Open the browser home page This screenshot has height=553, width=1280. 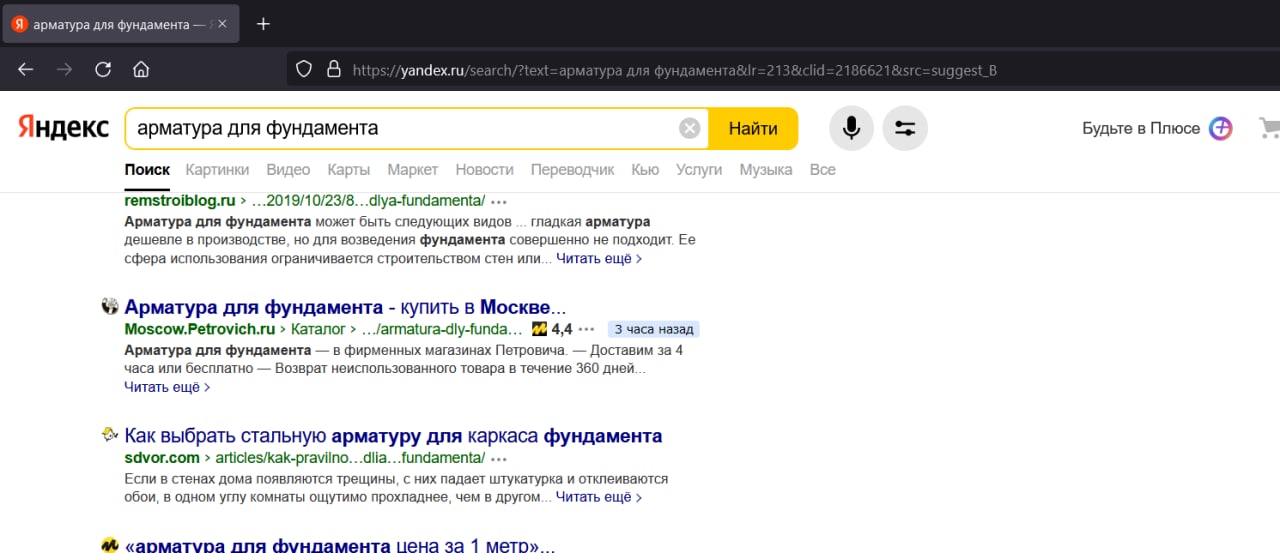pyautogui.click(x=141, y=70)
